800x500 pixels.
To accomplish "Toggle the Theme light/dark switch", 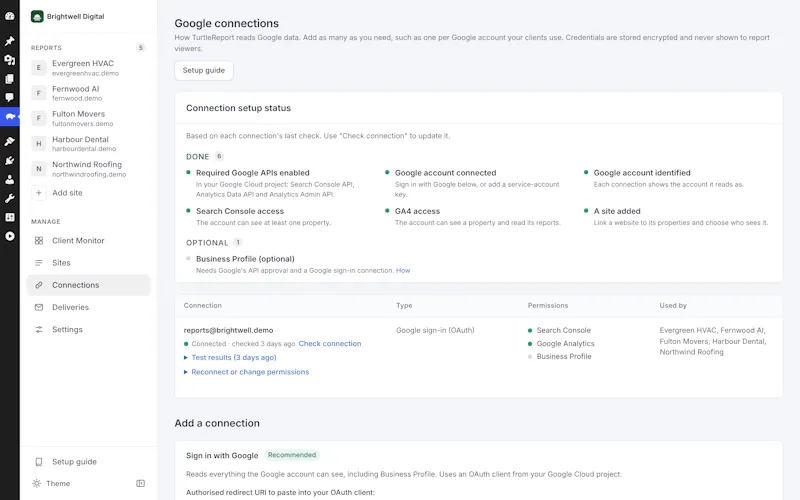I will coord(51,483).
